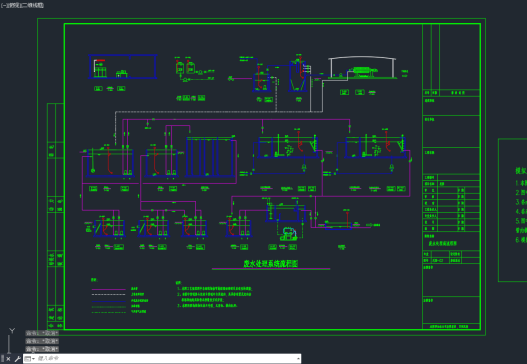Open recent commands dropdown in command line
This screenshot has height=364, width=527.
30,359
